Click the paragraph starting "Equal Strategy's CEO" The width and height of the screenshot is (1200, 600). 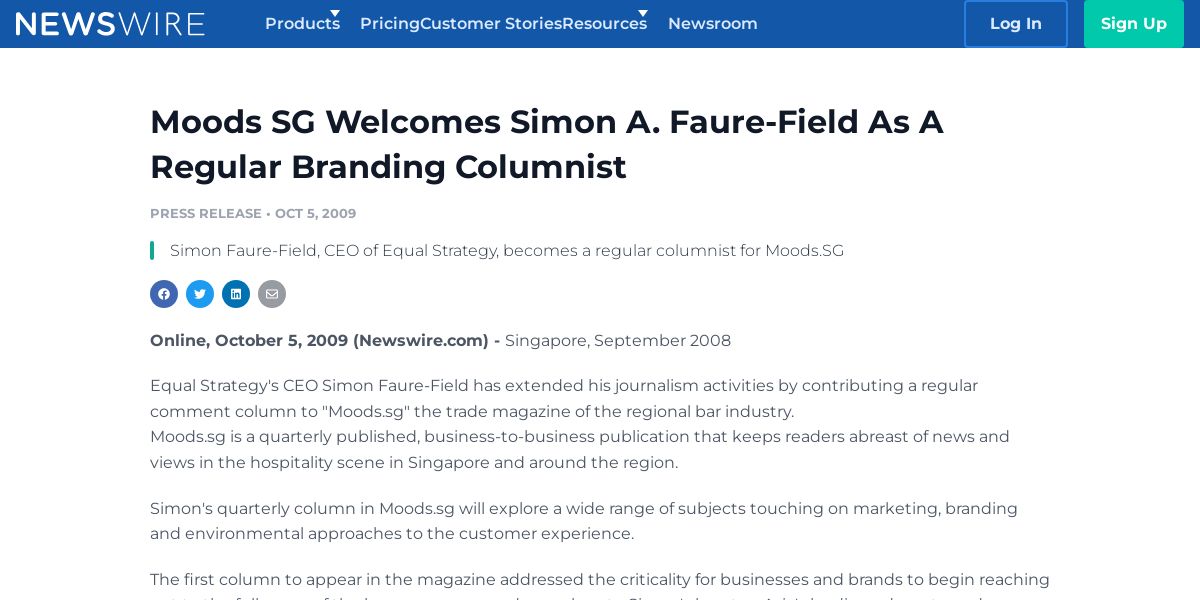pos(563,398)
